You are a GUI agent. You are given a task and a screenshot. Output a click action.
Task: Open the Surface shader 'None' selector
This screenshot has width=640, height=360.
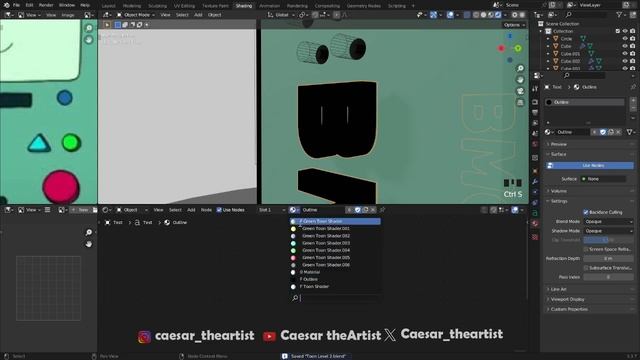coord(603,179)
